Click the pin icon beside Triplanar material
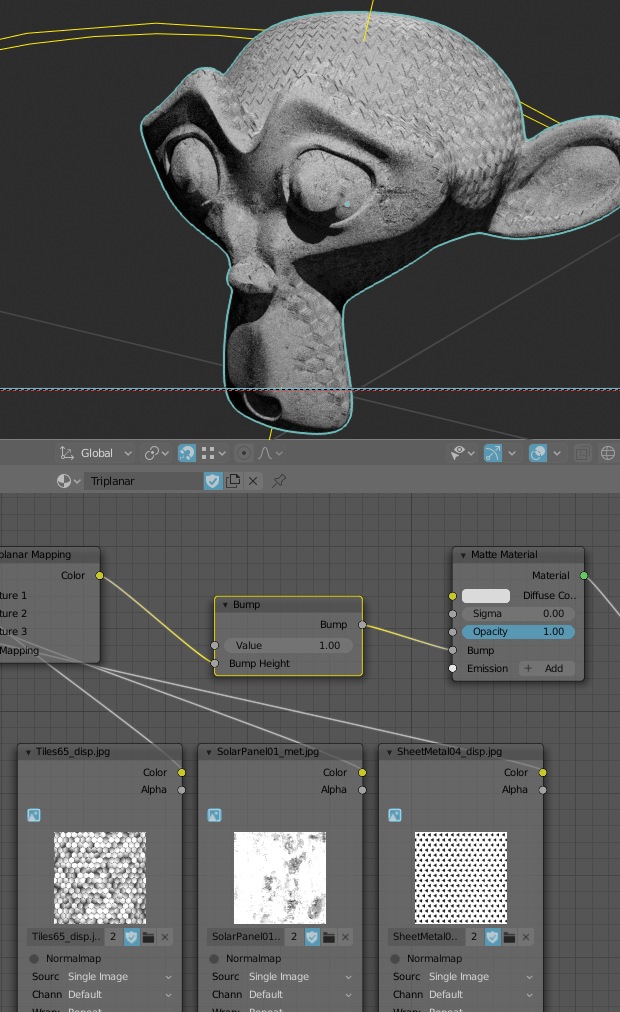The width and height of the screenshot is (620, 1012). (x=279, y=481)
